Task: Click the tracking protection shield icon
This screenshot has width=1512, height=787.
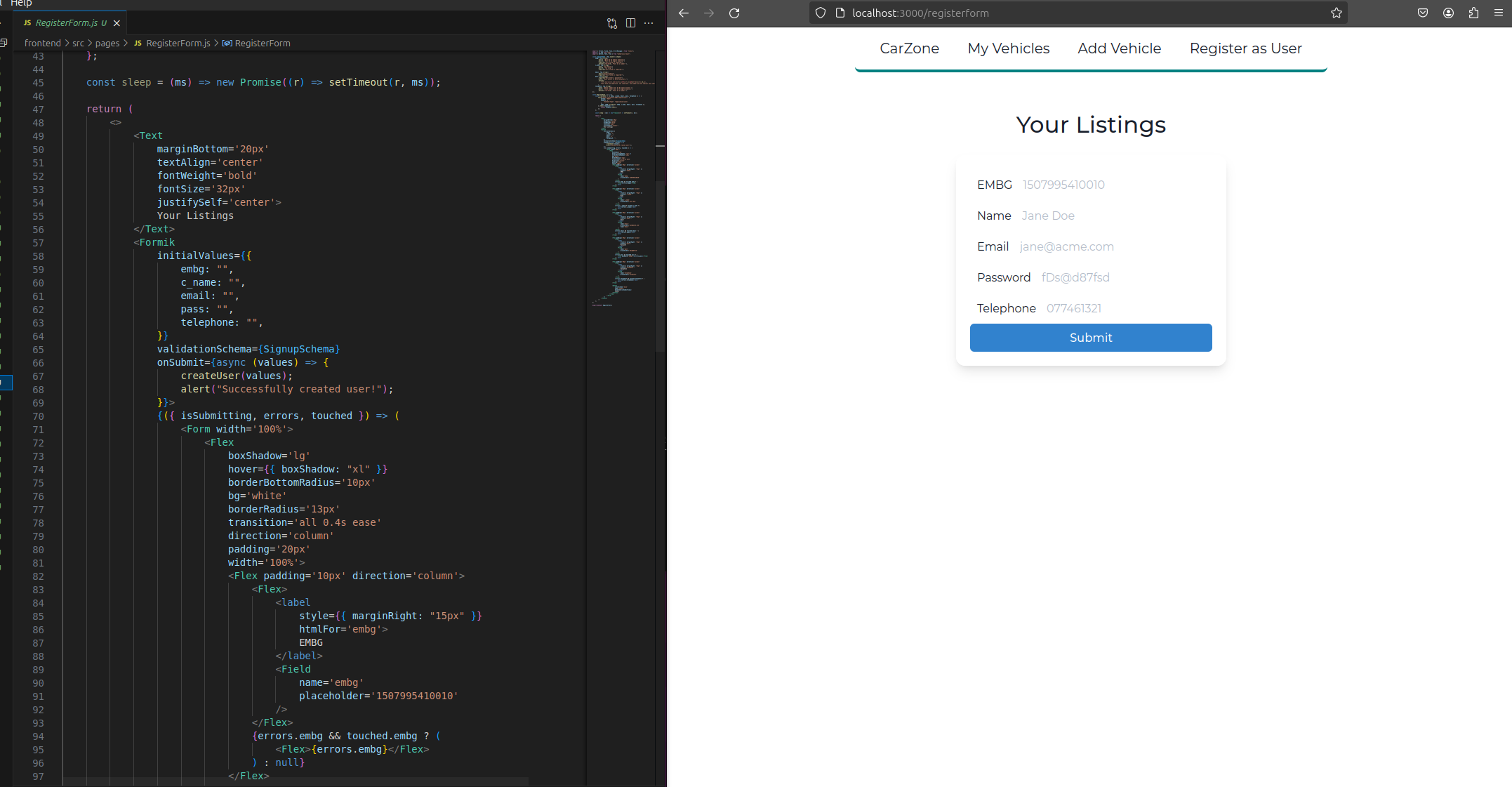Action: tap(821, 13)
